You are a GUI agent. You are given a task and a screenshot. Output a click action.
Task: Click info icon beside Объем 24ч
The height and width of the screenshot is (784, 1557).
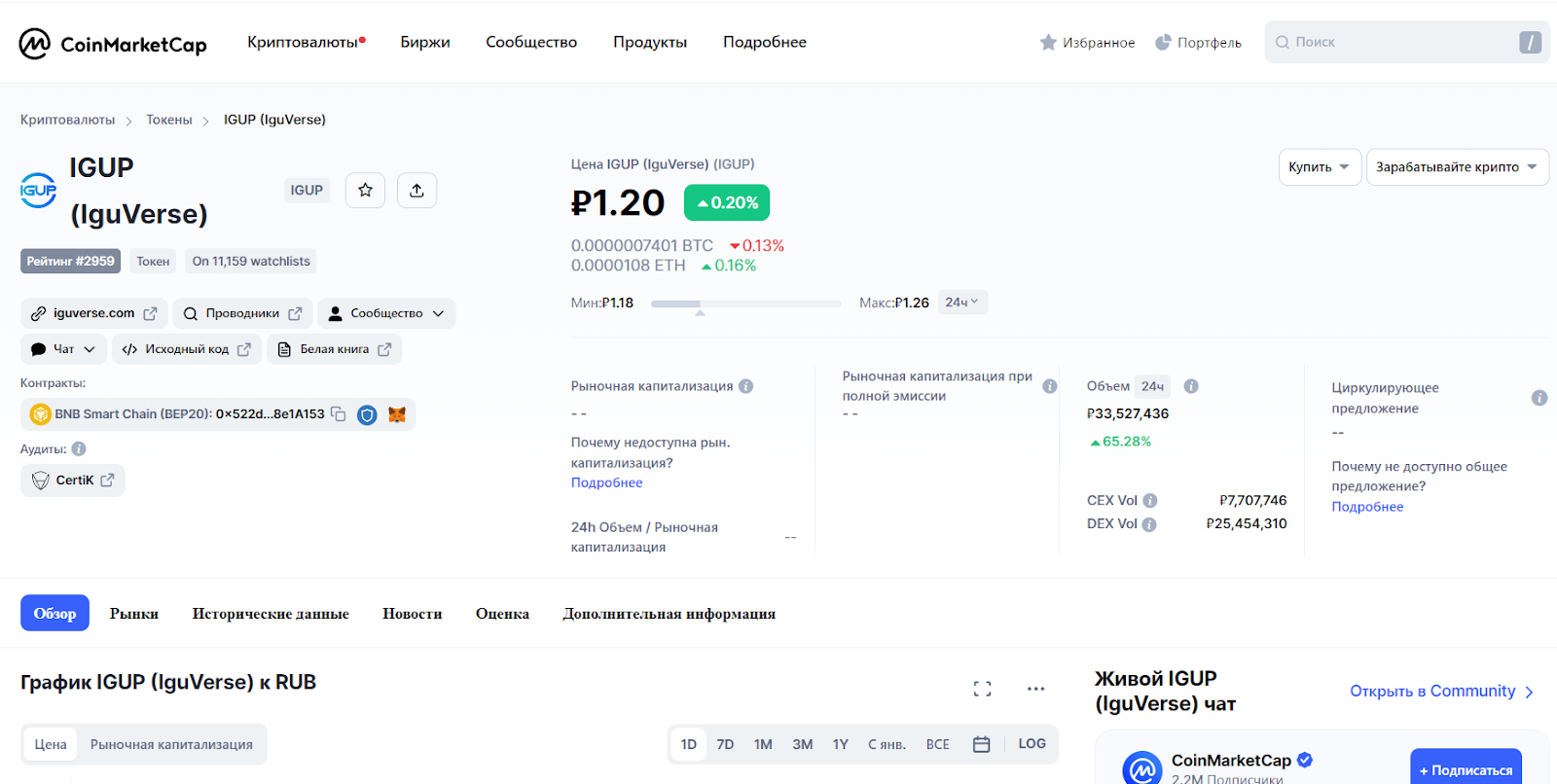click(1191, 386)
